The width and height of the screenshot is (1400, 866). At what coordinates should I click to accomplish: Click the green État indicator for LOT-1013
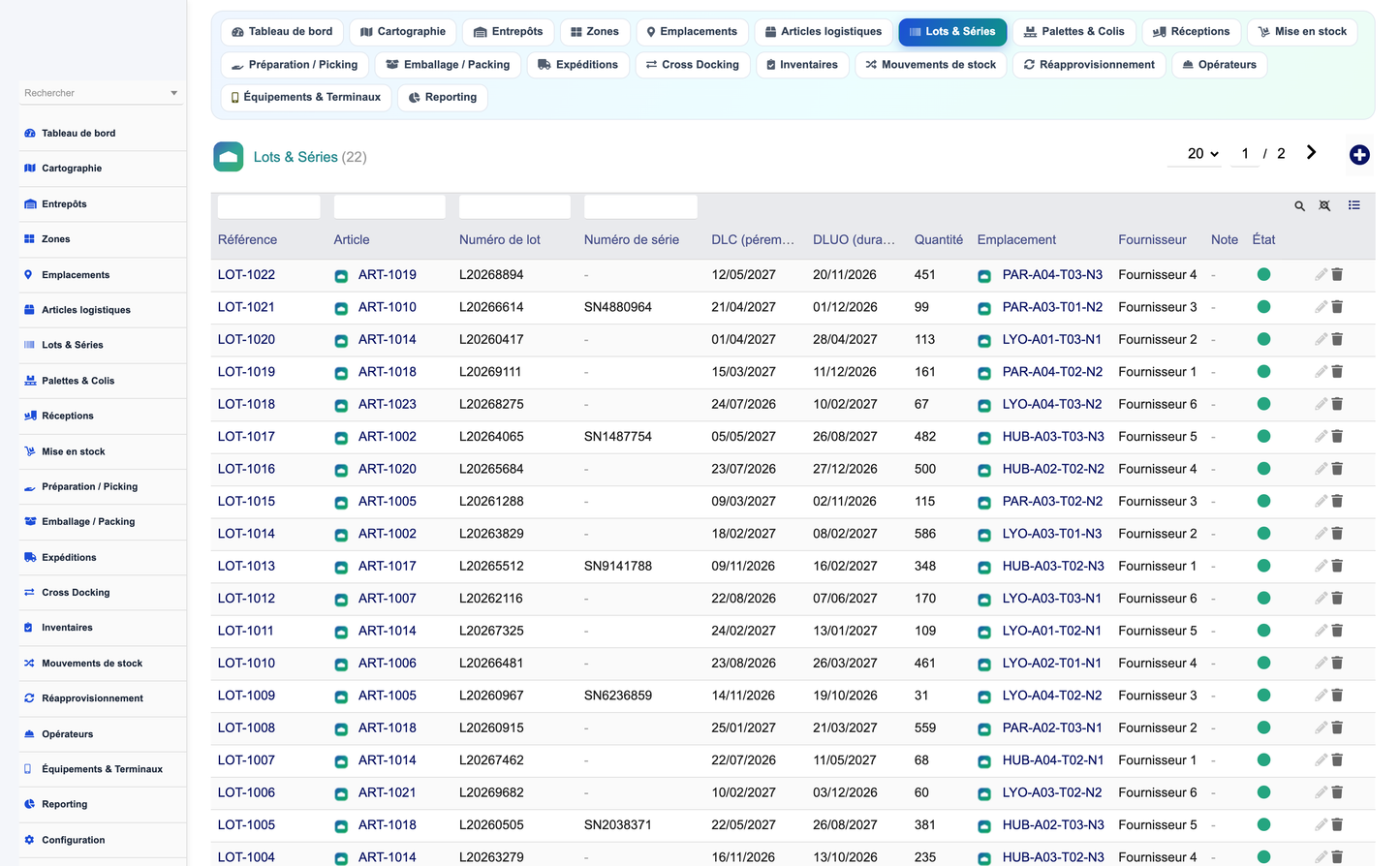(1263, 566)
